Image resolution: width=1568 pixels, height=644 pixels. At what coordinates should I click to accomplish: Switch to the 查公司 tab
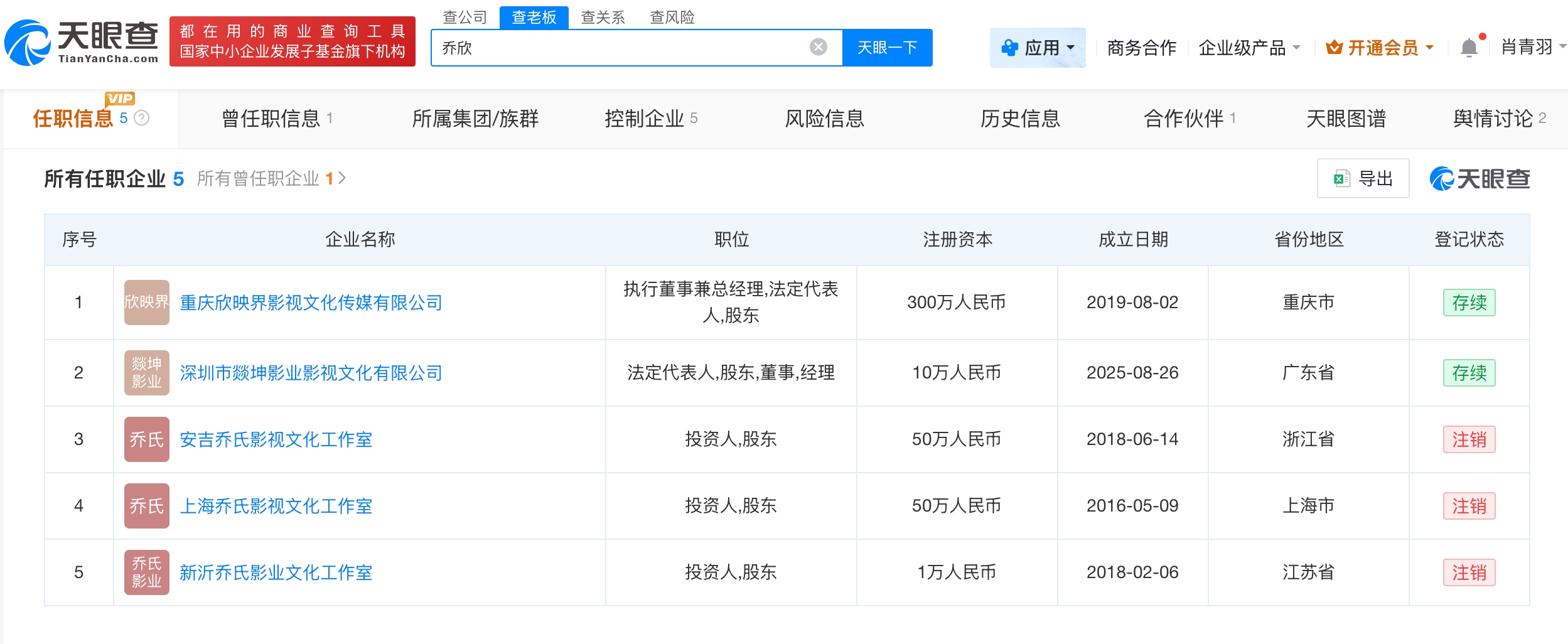tap(464, 18)
